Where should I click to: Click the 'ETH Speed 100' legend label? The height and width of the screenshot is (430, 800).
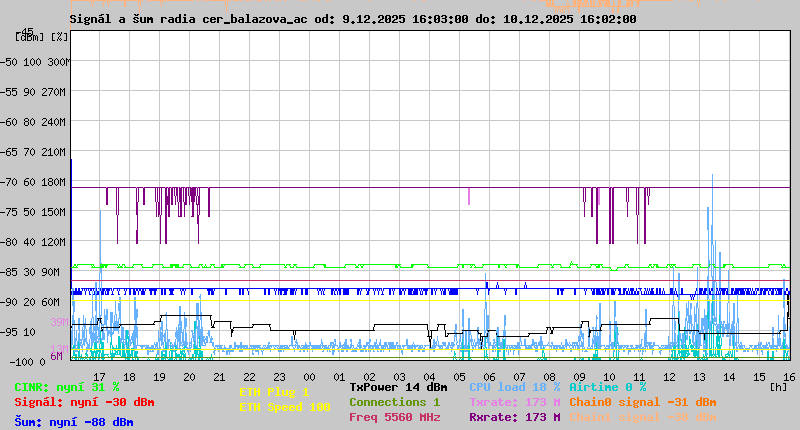(285, 407)
